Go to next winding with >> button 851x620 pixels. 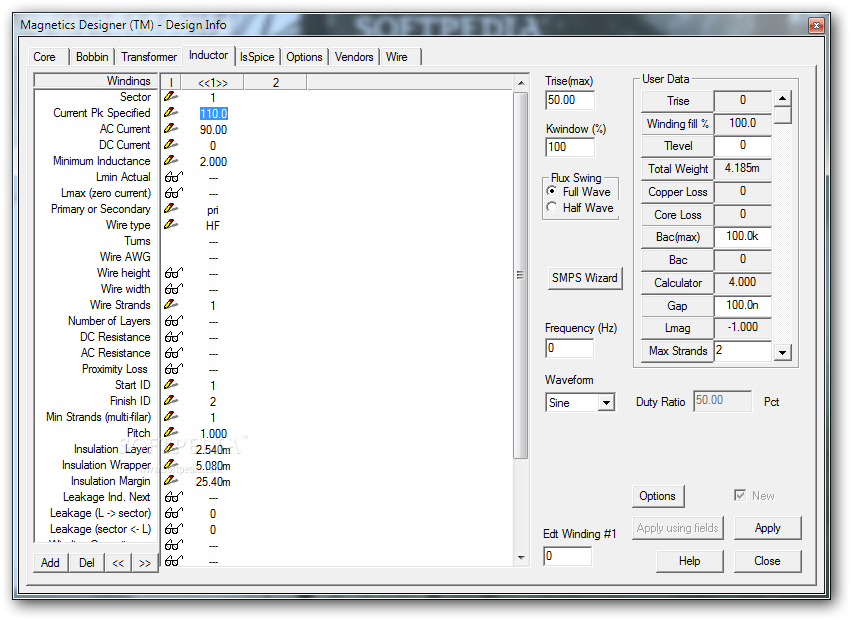point(144,563)
